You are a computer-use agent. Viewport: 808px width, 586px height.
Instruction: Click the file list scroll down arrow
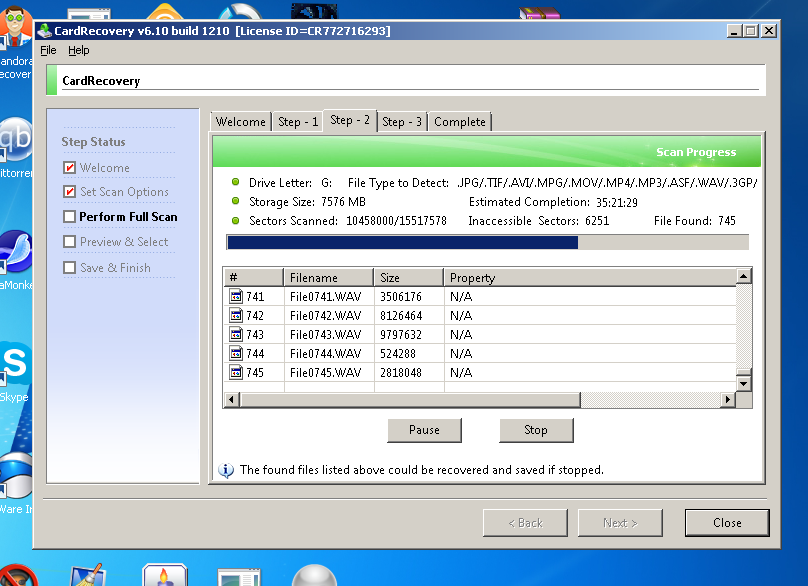click(x=744, y=383)
